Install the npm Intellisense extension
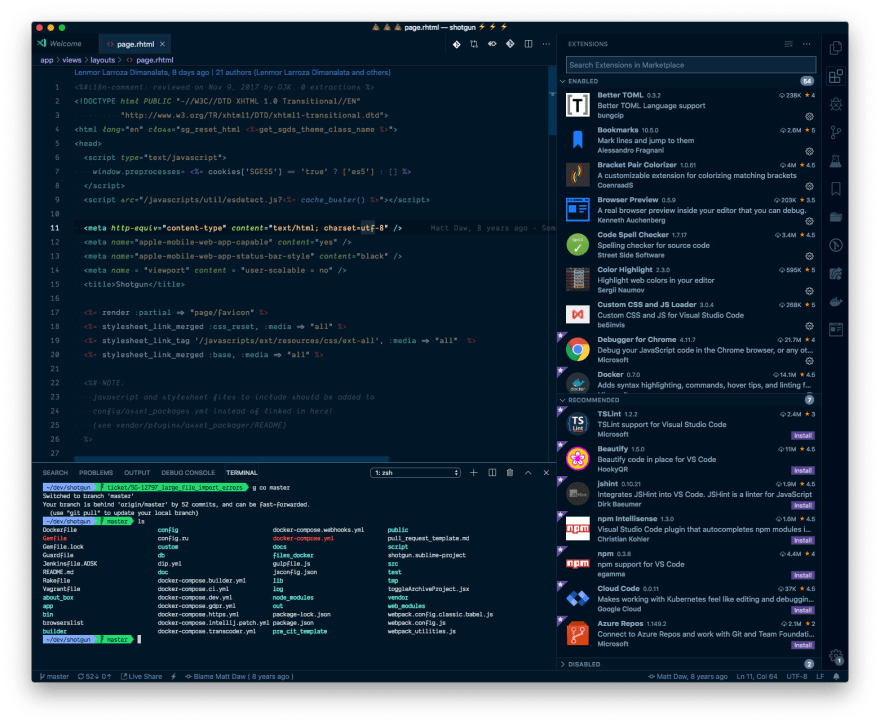Image resolution: width=880 pixels, height=724 pixels. (x=803, y=540)
